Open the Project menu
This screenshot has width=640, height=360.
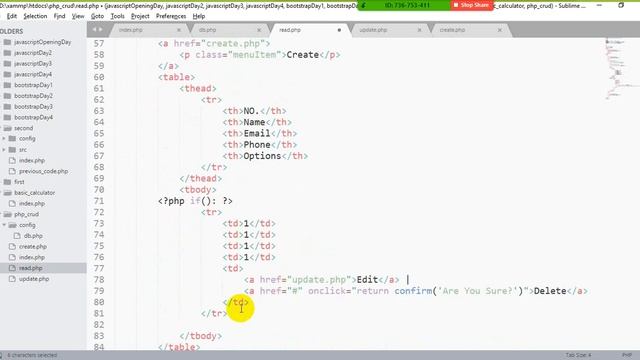tap(140, 16)
